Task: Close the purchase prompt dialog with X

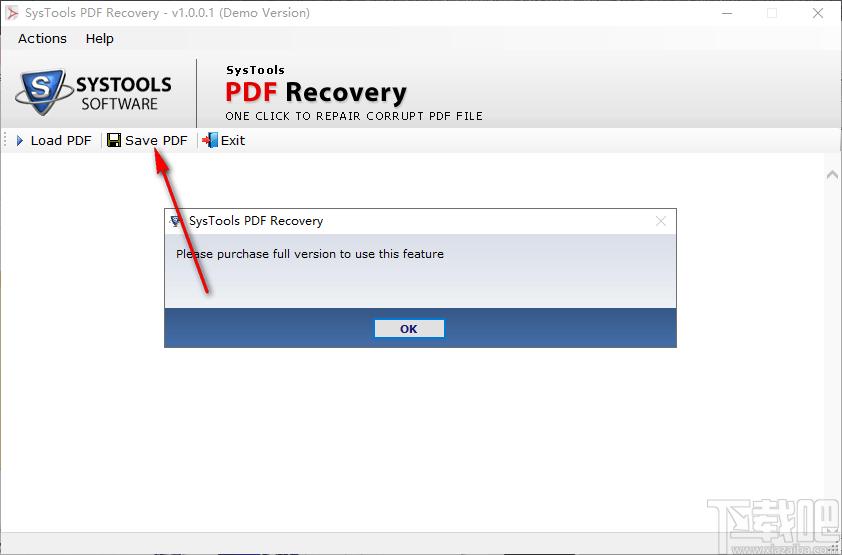Action: 660,221
